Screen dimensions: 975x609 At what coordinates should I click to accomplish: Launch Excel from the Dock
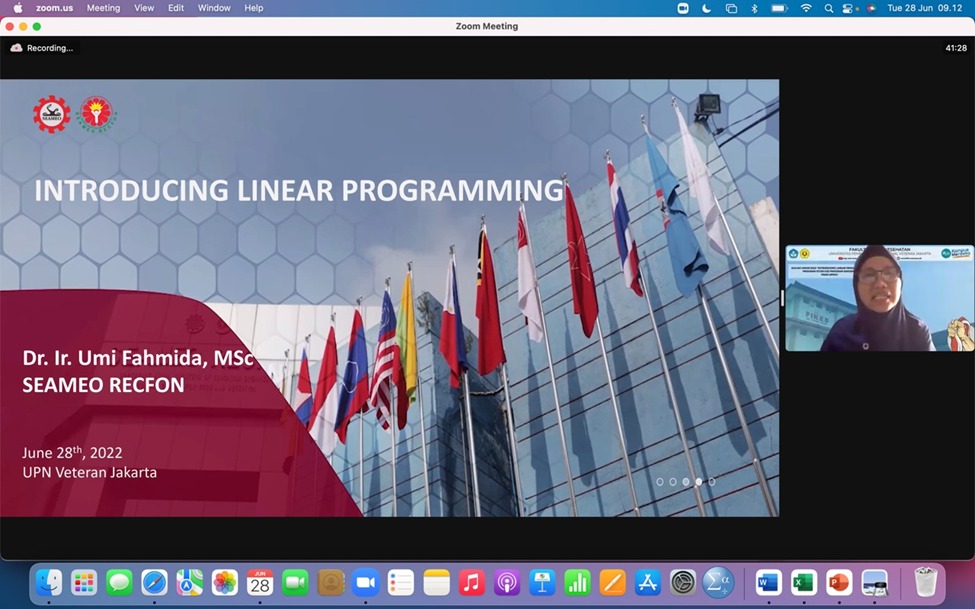tap(803, 582)
